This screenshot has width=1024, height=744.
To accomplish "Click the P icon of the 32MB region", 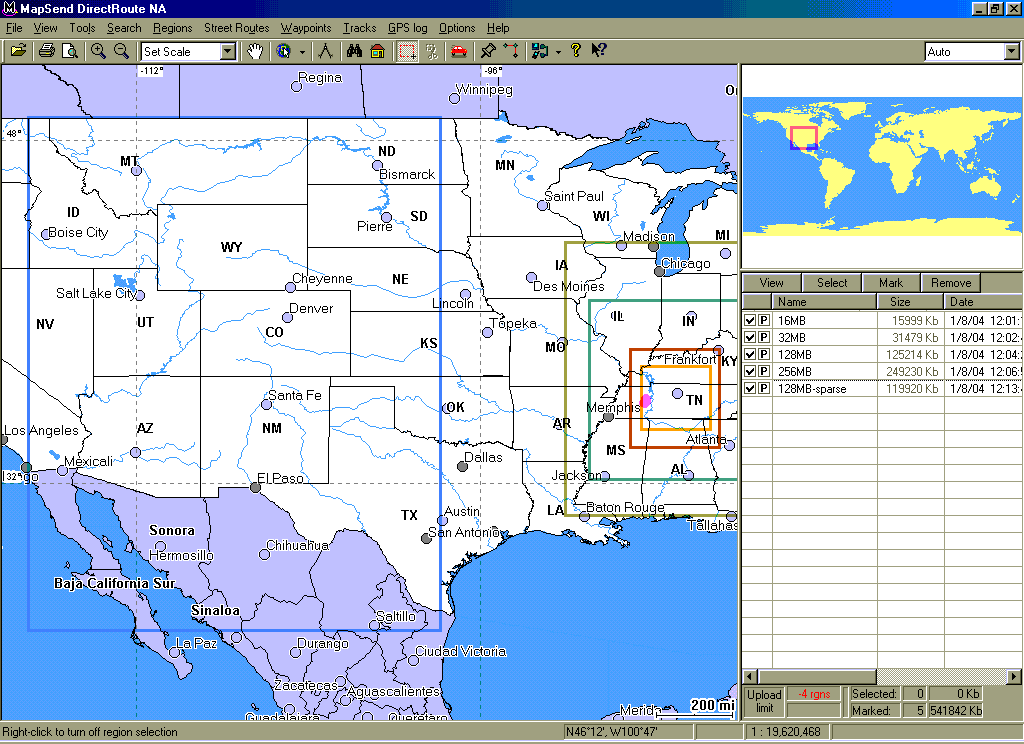I will (763, 338).
